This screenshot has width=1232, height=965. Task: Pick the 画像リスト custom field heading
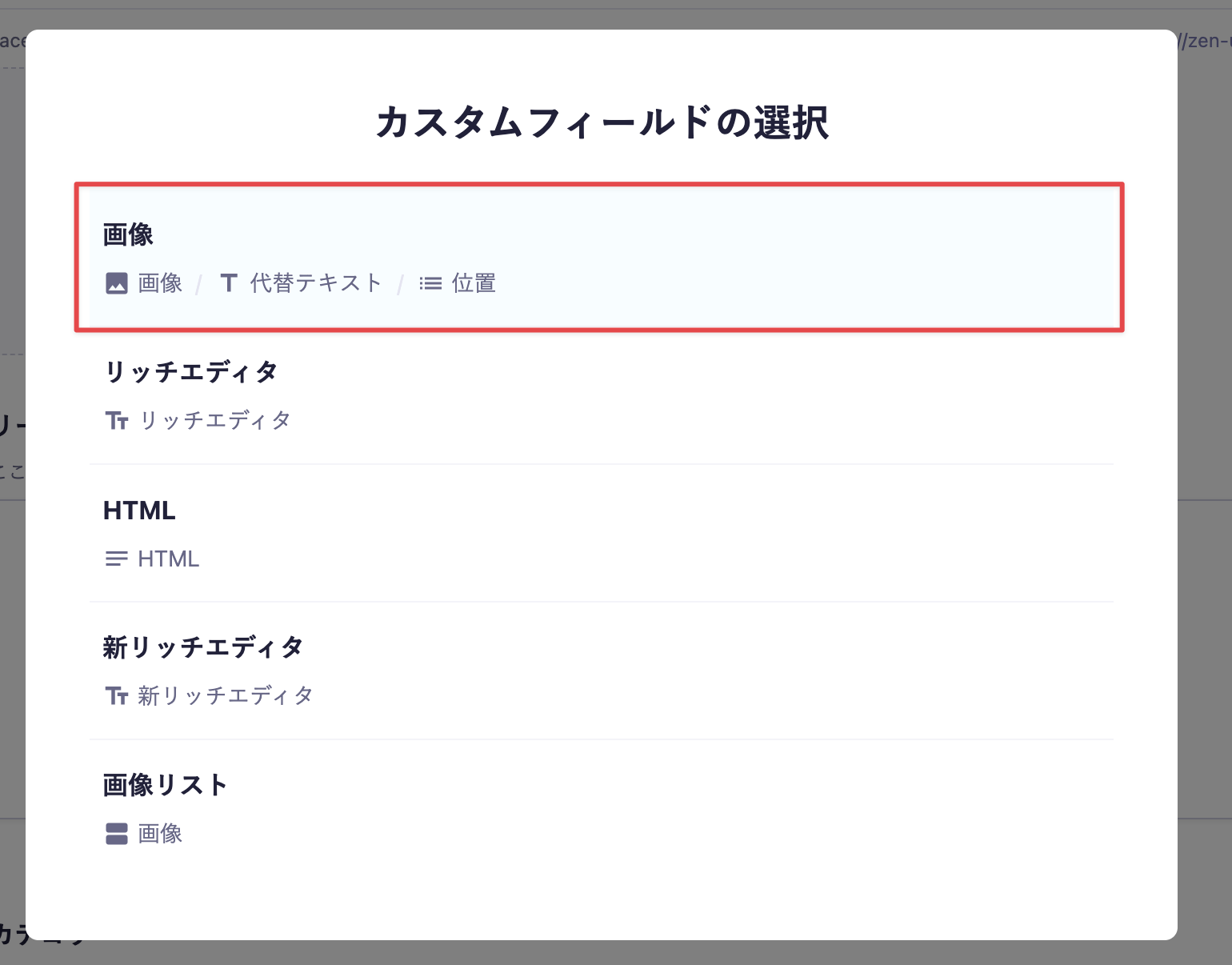166,785
